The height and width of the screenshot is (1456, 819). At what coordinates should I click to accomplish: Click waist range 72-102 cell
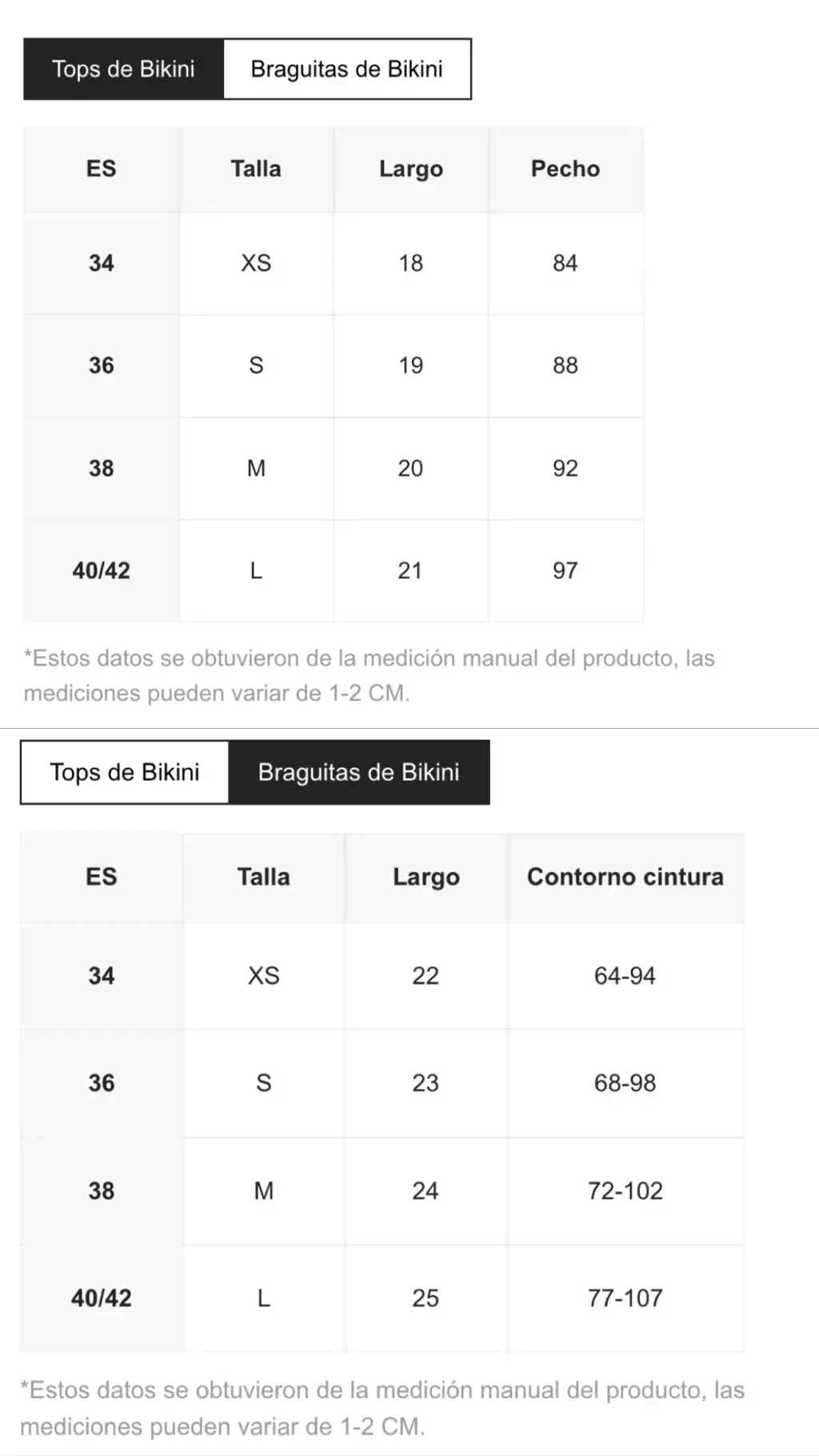click(625, 1191)
